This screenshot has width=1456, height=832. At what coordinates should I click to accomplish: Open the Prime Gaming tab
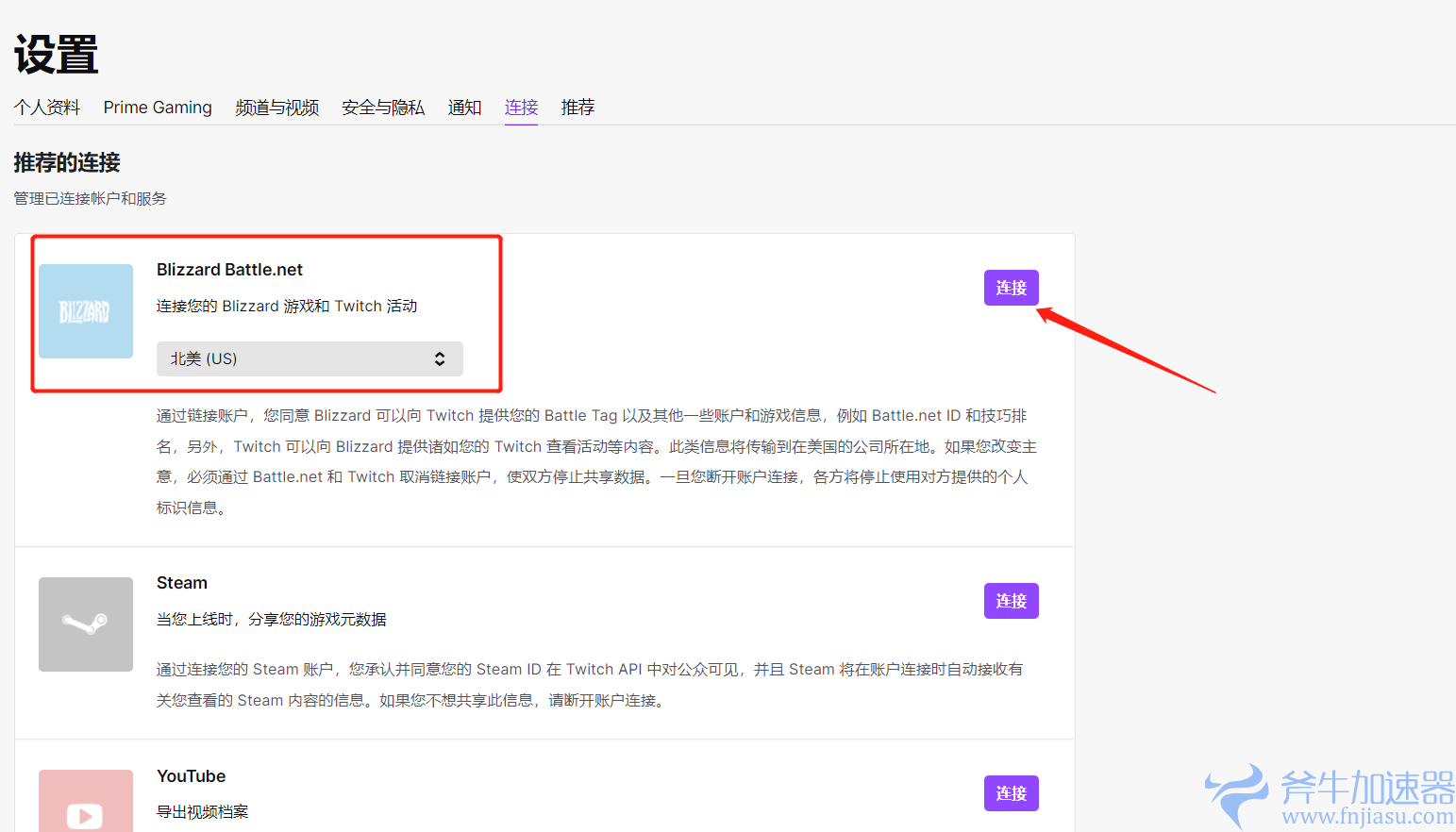[157, 108]
